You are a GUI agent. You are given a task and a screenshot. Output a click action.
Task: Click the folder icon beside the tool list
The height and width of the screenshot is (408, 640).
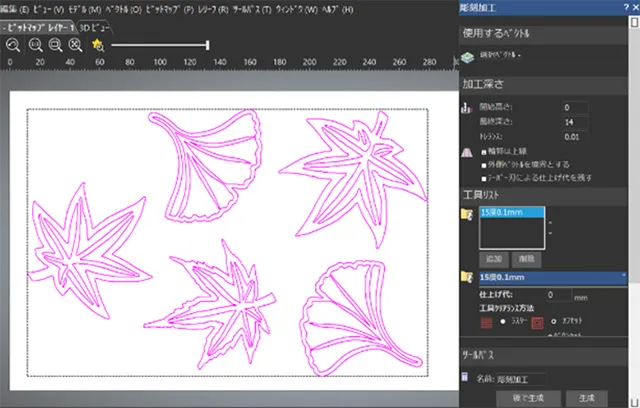(x=468, y=215)
